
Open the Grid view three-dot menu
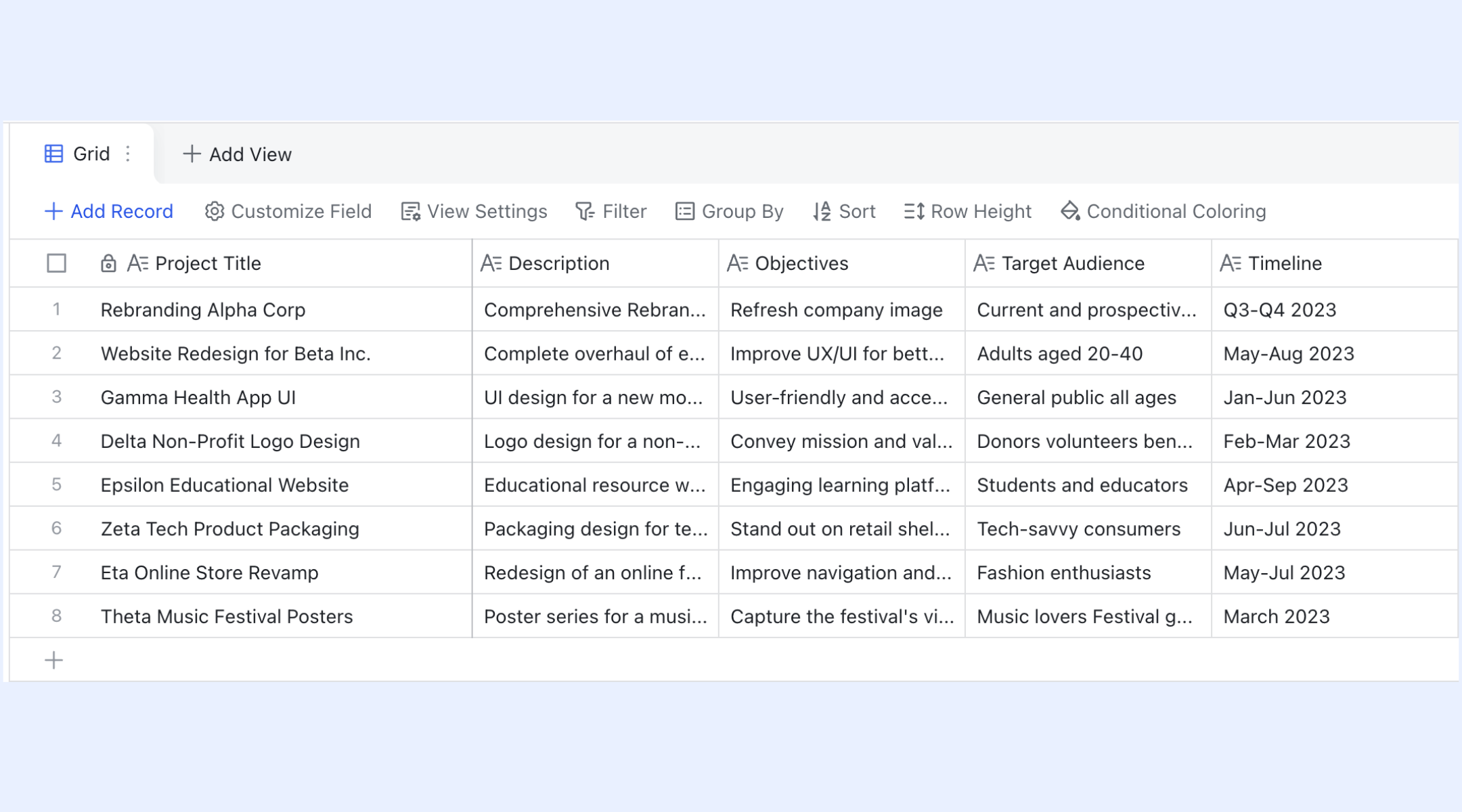tap(128, 154)
